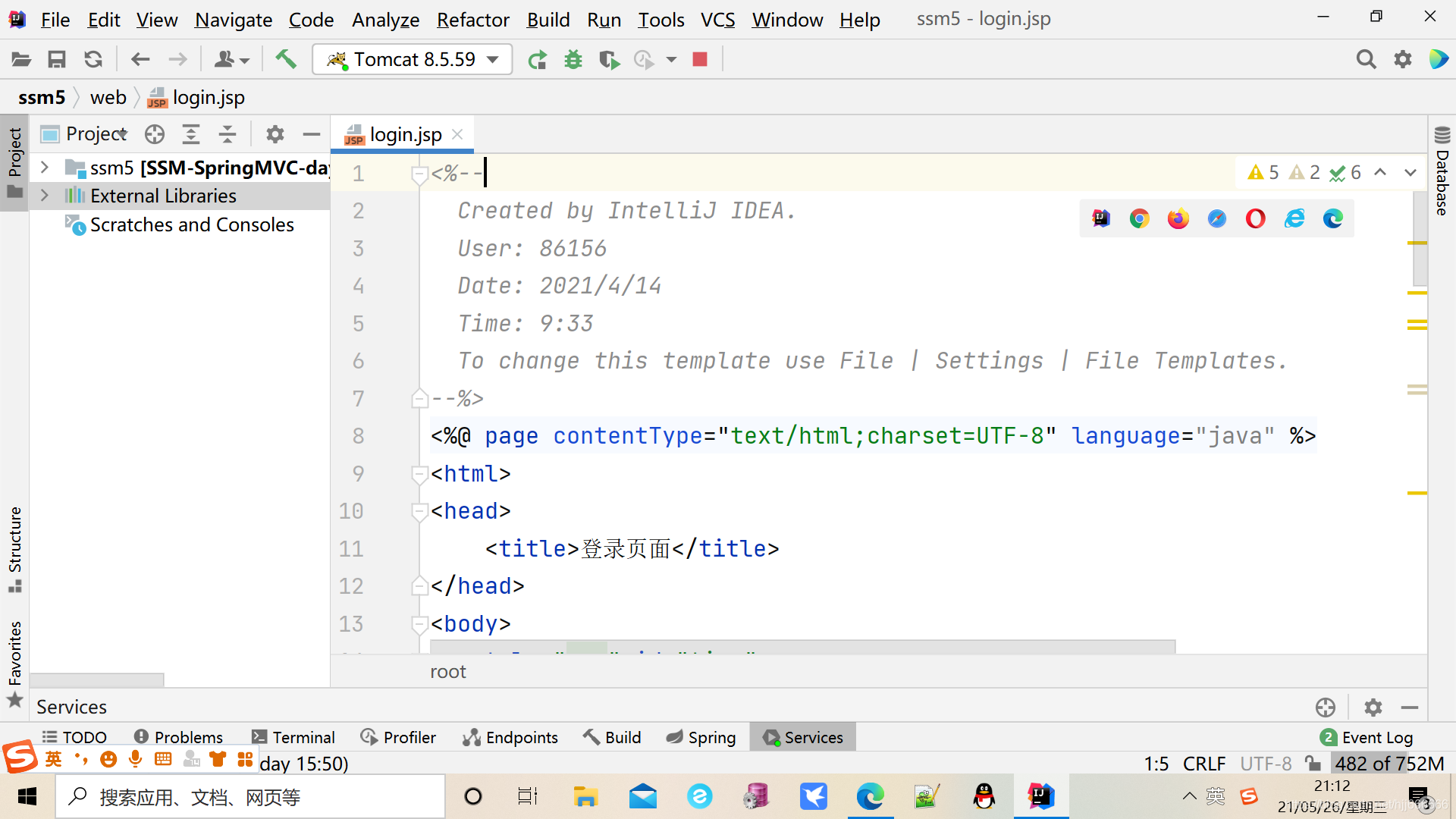Click the Run with Coverage shield icon
This screenshot has width=1456, height=819.
[608, 59]
